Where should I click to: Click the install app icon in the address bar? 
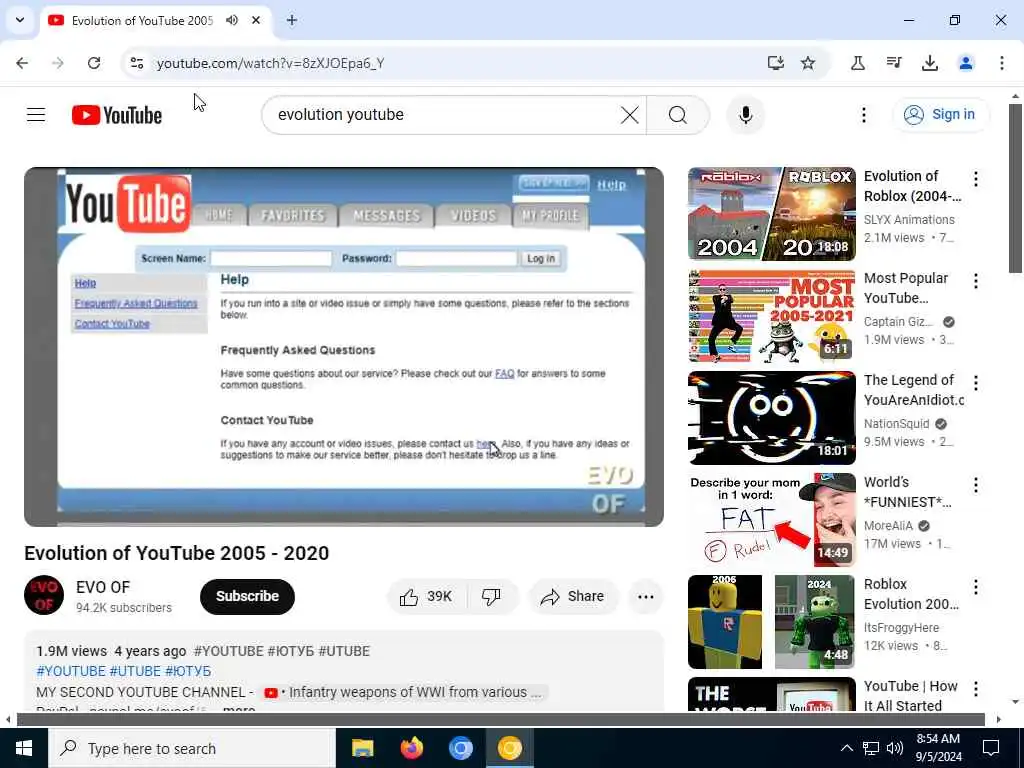(775, 63)
